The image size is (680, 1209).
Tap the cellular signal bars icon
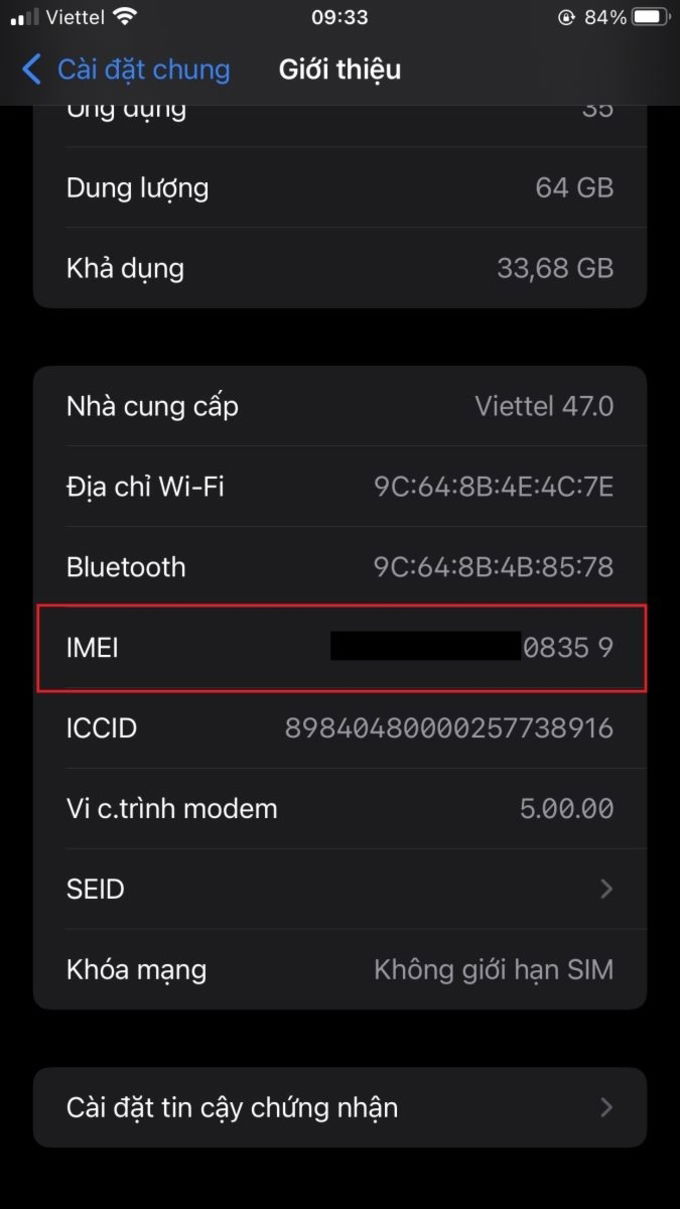pyautogui.click(x=25, y=18)
